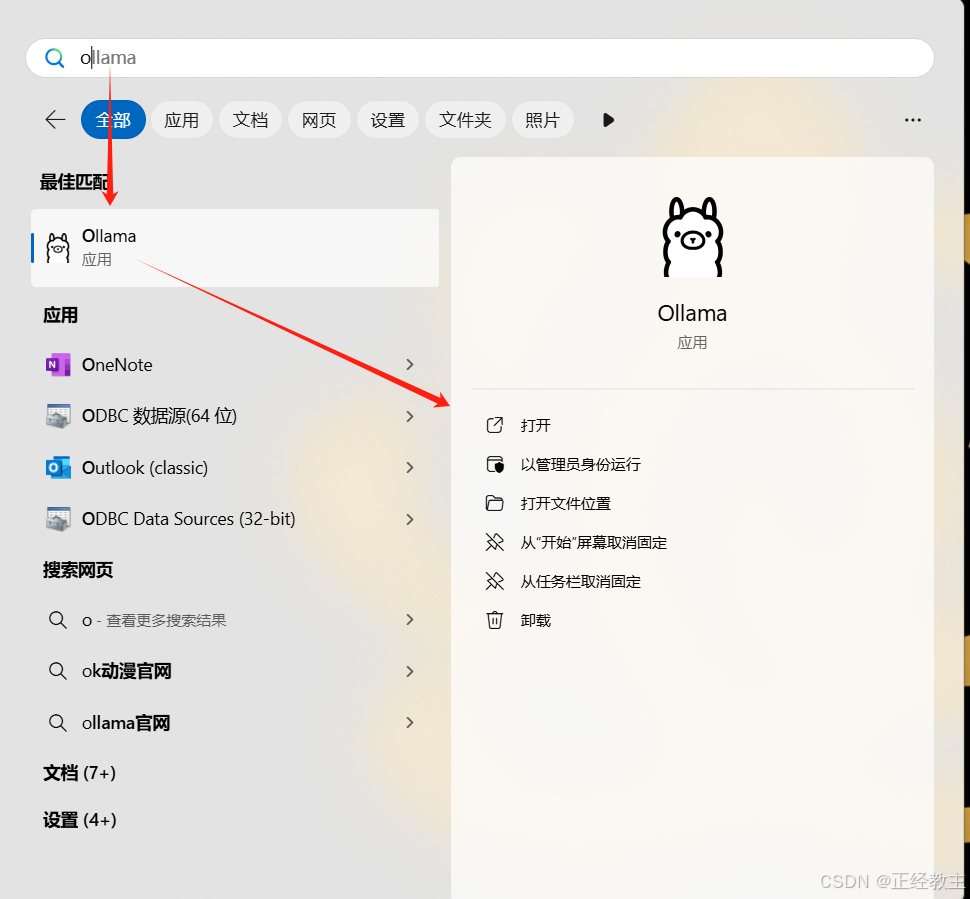Viewport: 970px width, 899px height.
Task: Click the Ollama llama icon in best match
Action: click(58, 248)
